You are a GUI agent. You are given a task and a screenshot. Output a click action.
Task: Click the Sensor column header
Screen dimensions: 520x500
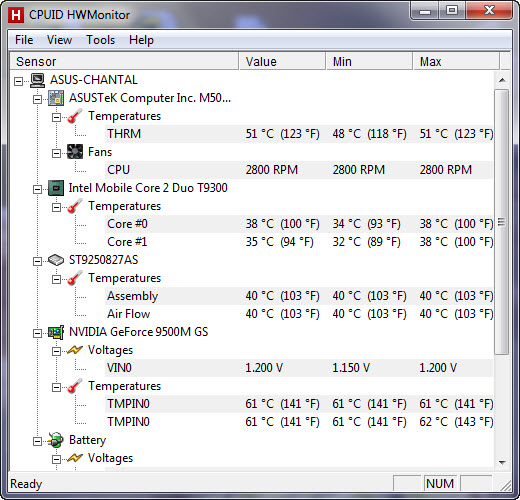(124, 61)
